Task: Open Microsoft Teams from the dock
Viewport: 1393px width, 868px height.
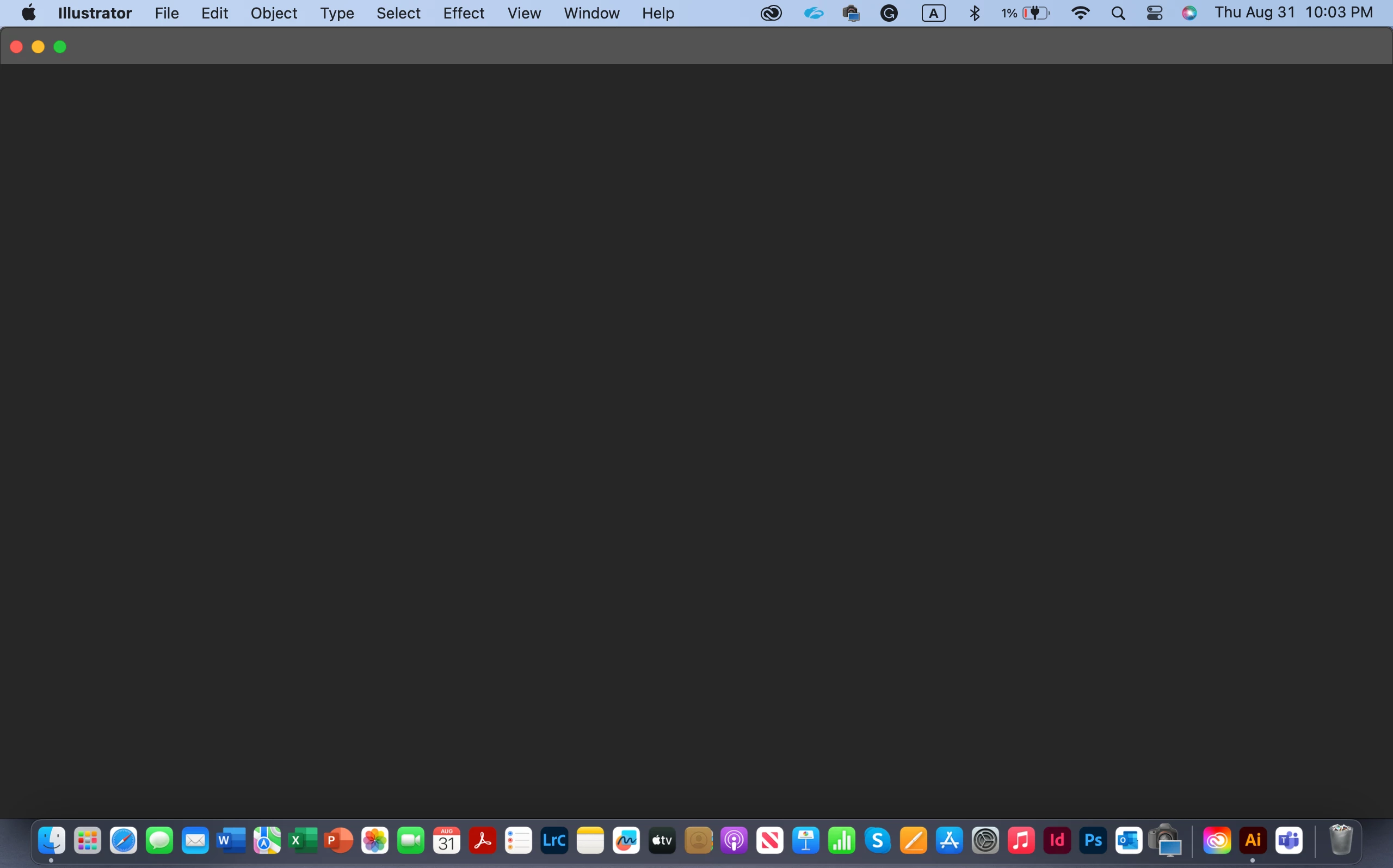Action: tap(1289, 840)
